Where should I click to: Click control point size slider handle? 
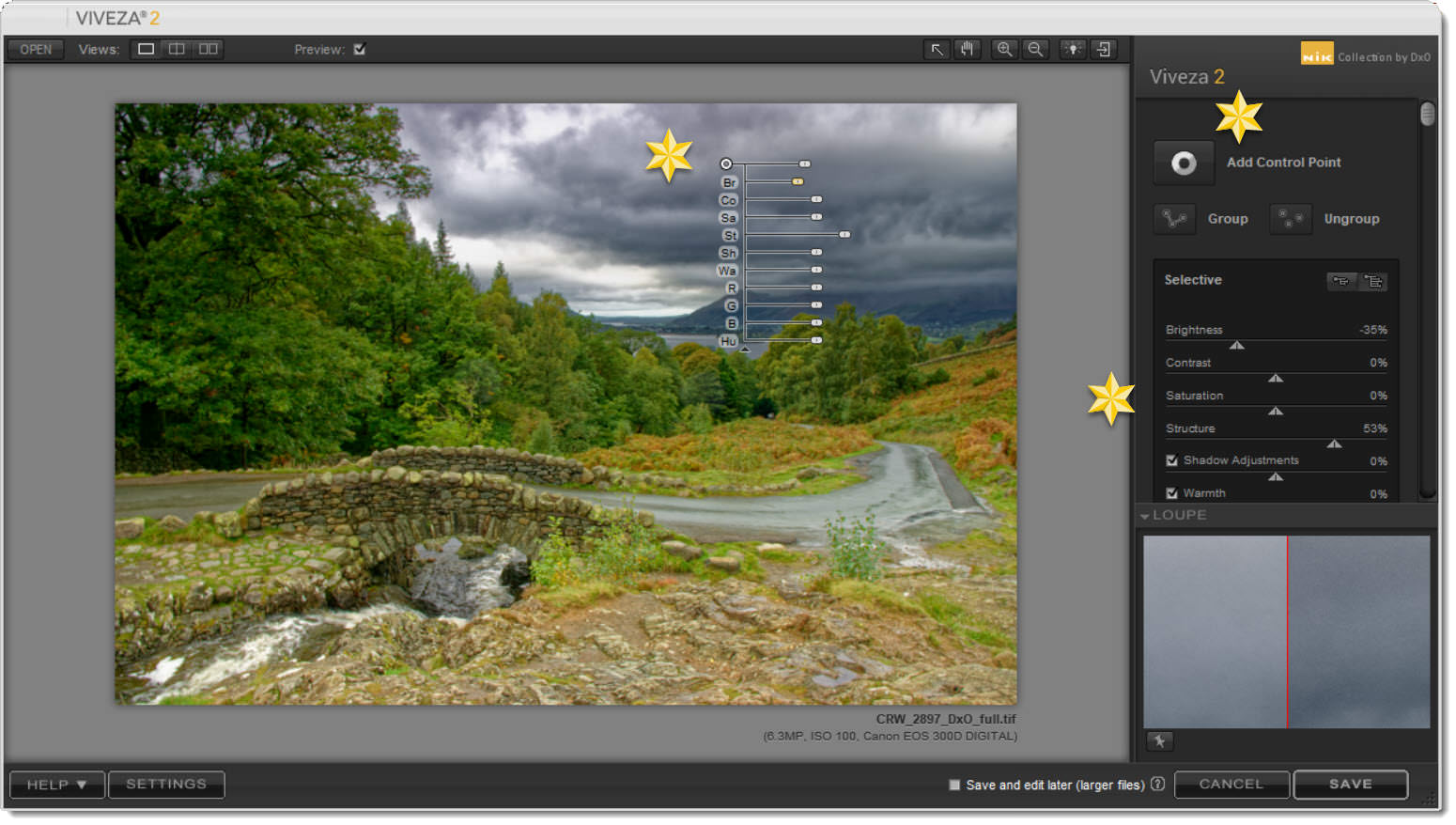click(x=805, y=164)
